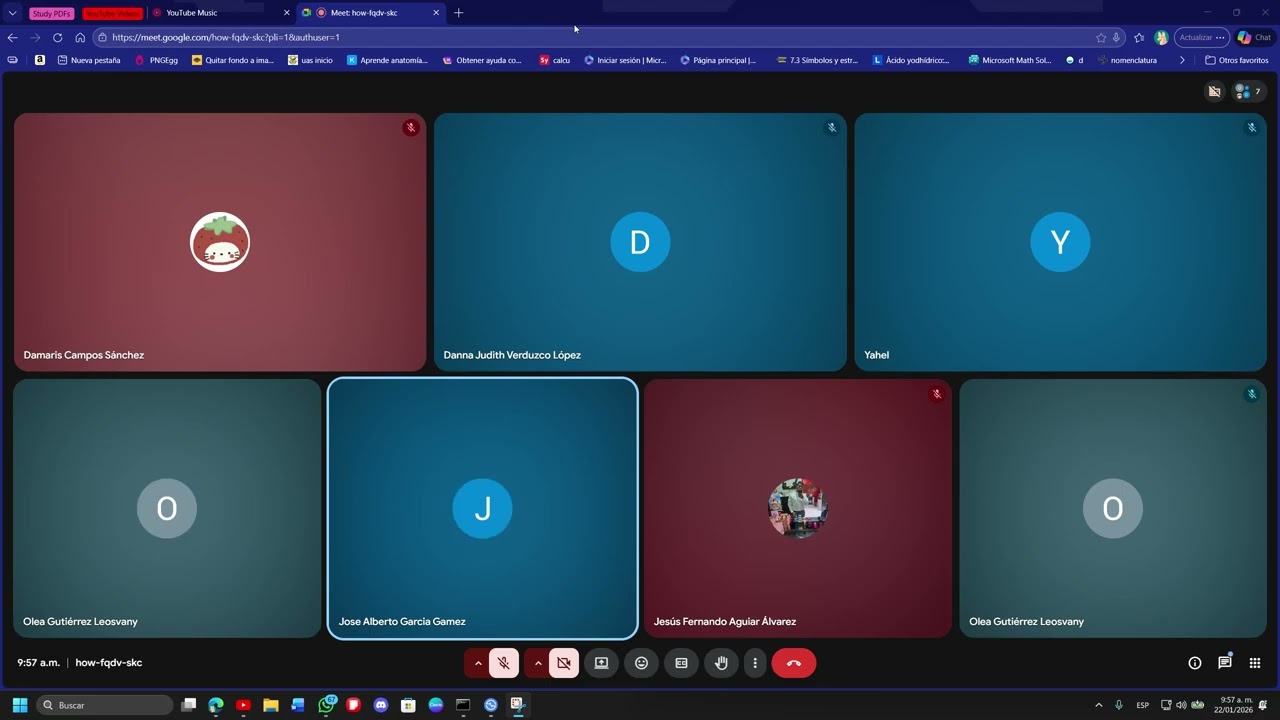Open the chat with everyone panel
The width and height of the screenshot is (1280, 720).
pos(1224,663)
